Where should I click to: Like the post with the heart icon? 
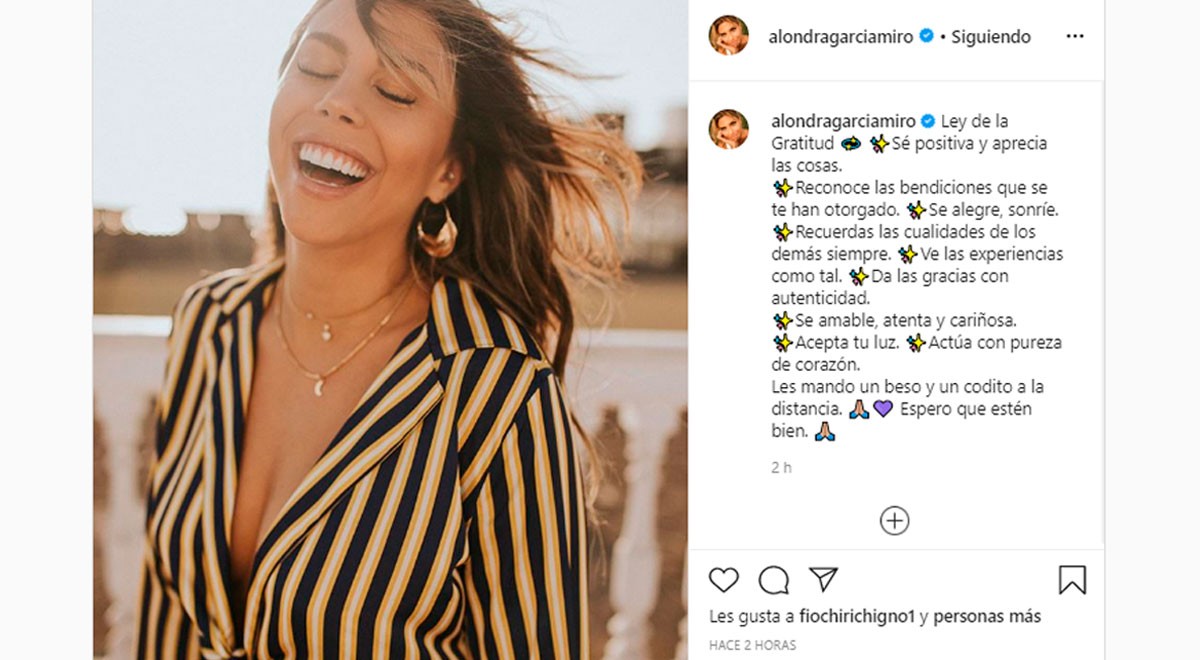click(723, 580)
